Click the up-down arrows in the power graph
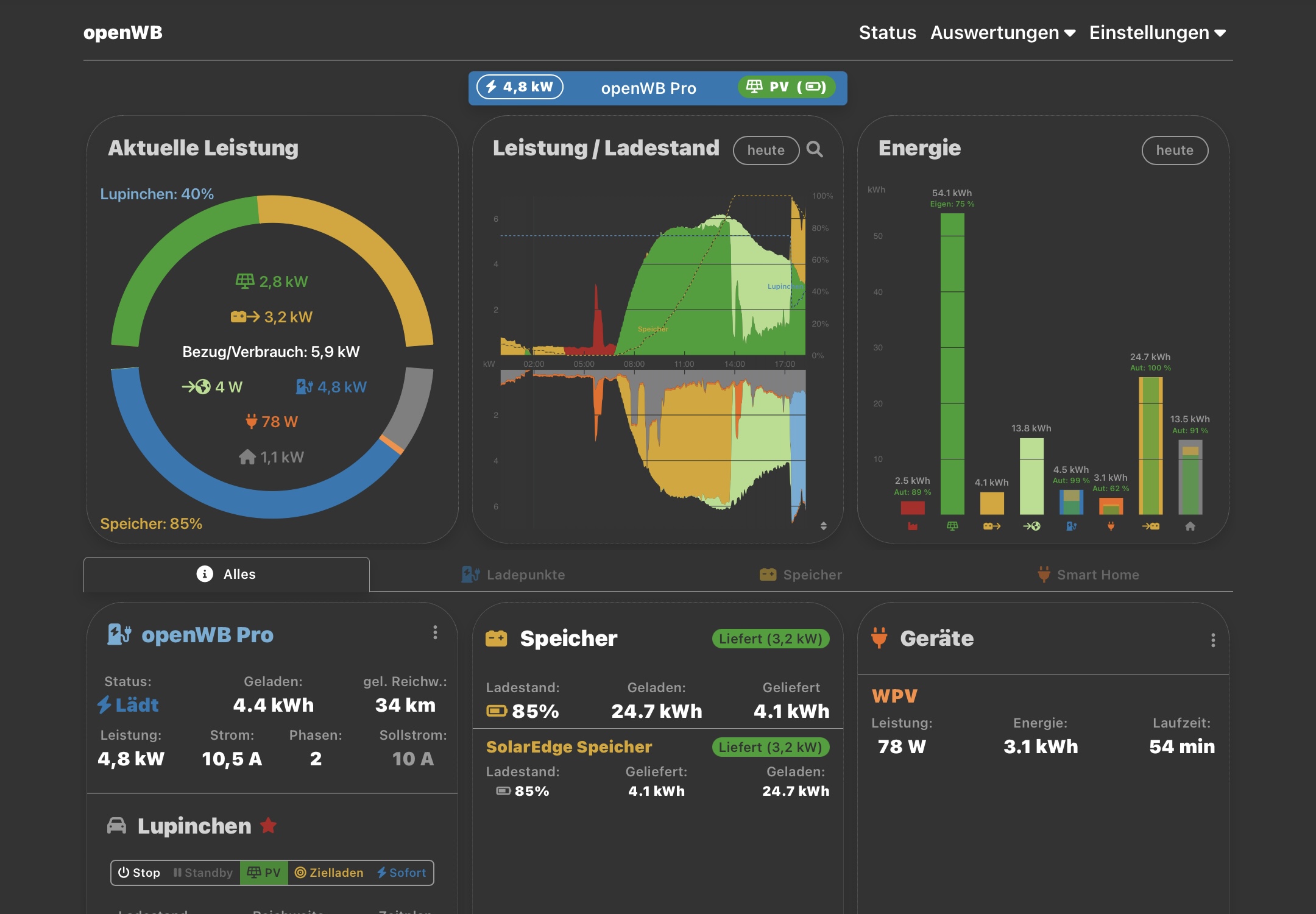 (823, 526)
